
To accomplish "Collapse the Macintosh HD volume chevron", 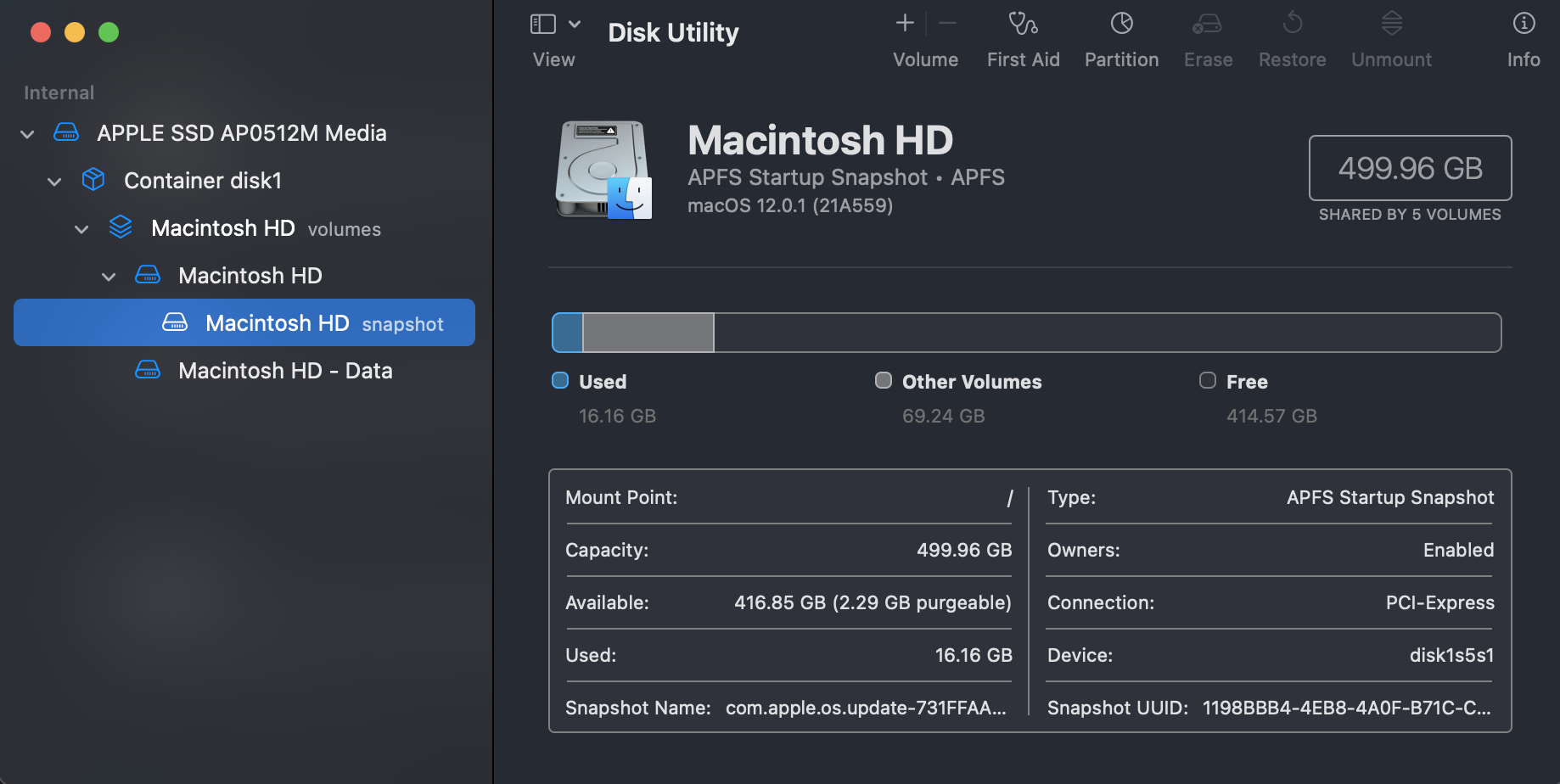I will click(x=109, y=277).
